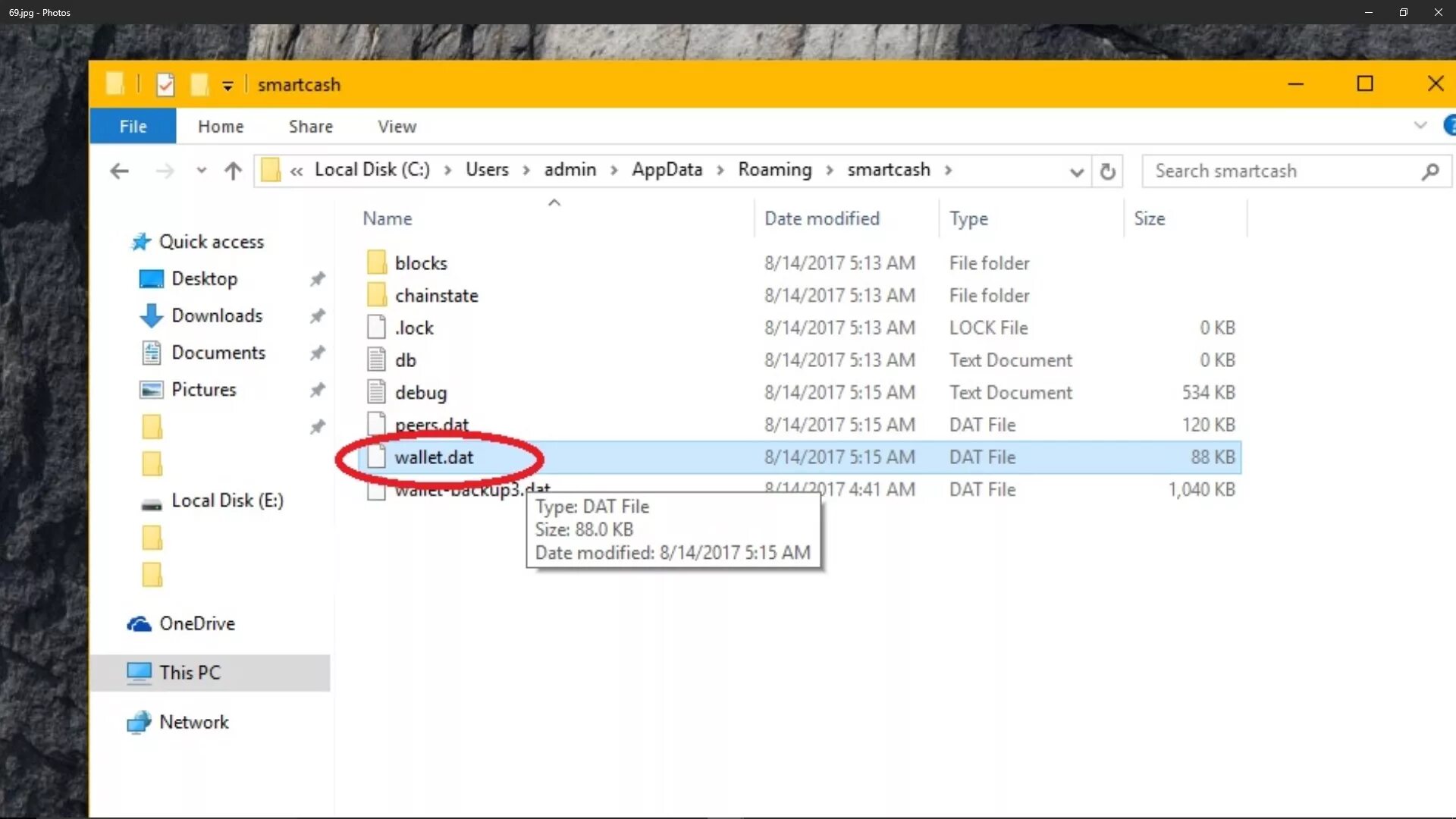Select the blocks folder icon
Screen dimensions: 1456x819
[x=376, y=262]
